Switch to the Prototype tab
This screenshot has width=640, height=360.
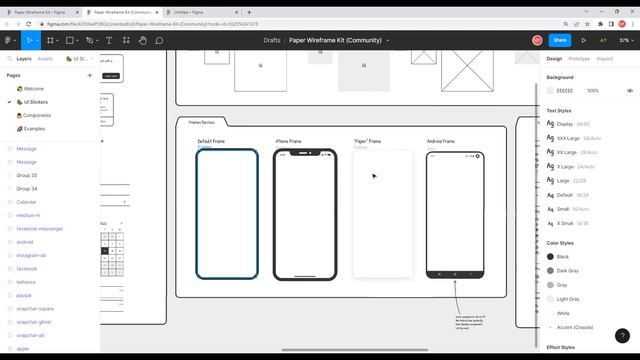pos(579,59)
